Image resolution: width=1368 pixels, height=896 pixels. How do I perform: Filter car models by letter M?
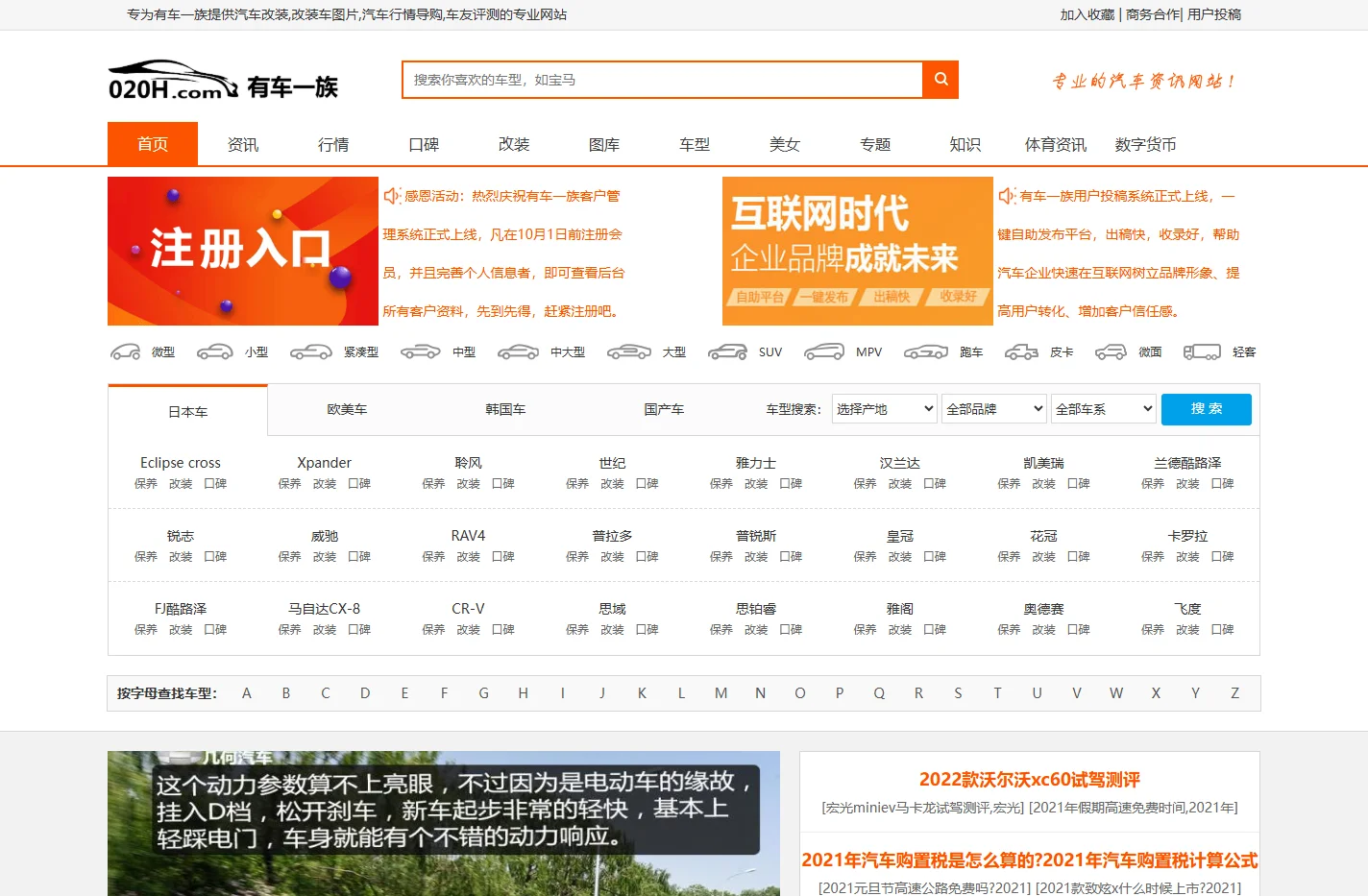[x=721, y=693]
